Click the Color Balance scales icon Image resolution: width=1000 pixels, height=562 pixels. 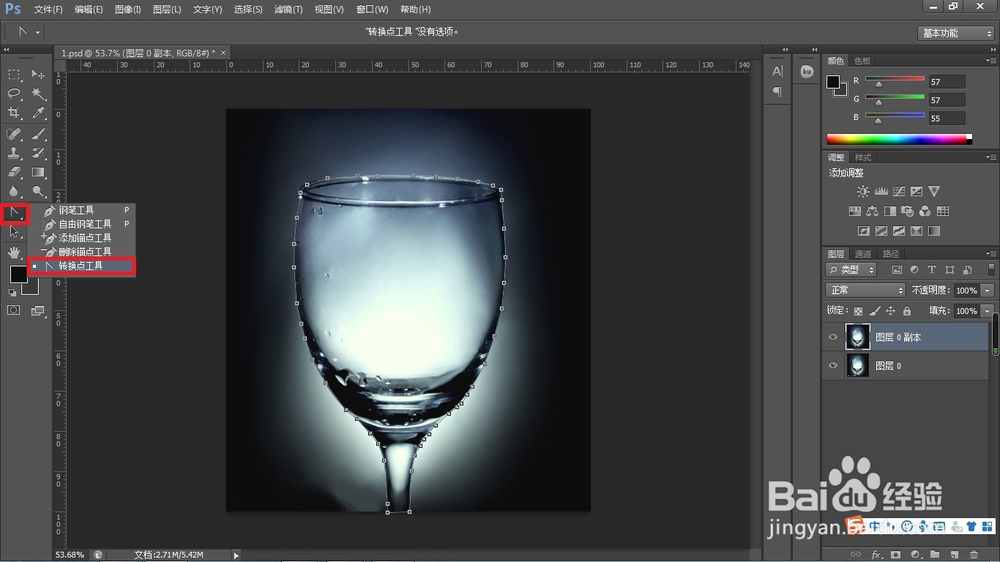click(872, 211)
